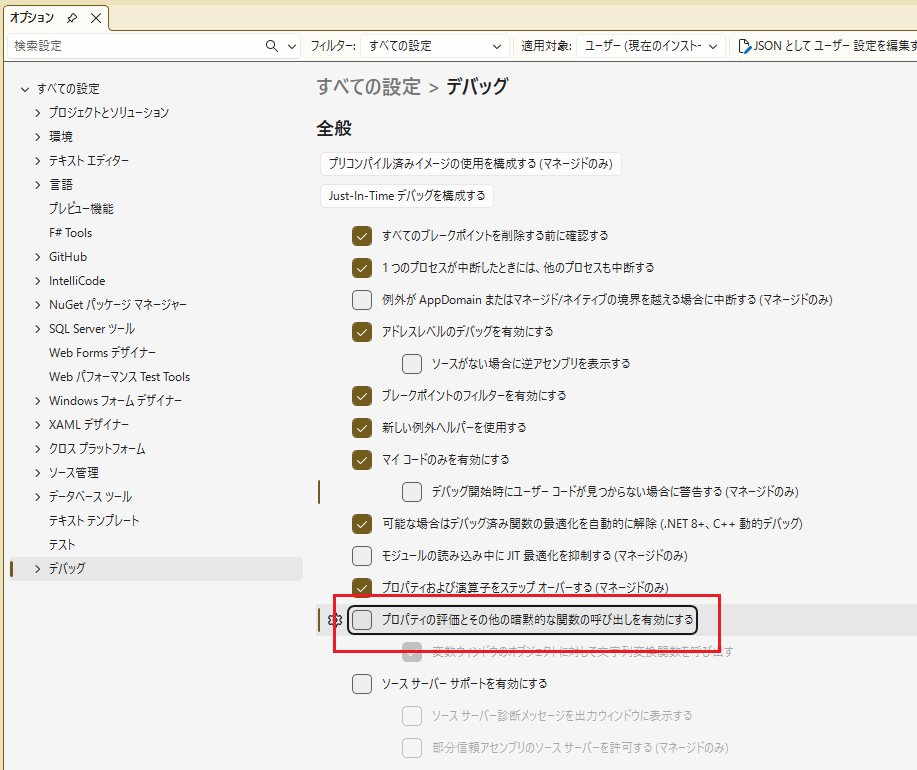Click Just-In-Time デバッグを構成する button
The image size is (917, 770).
pyautogui.click(x=407, y=196)
